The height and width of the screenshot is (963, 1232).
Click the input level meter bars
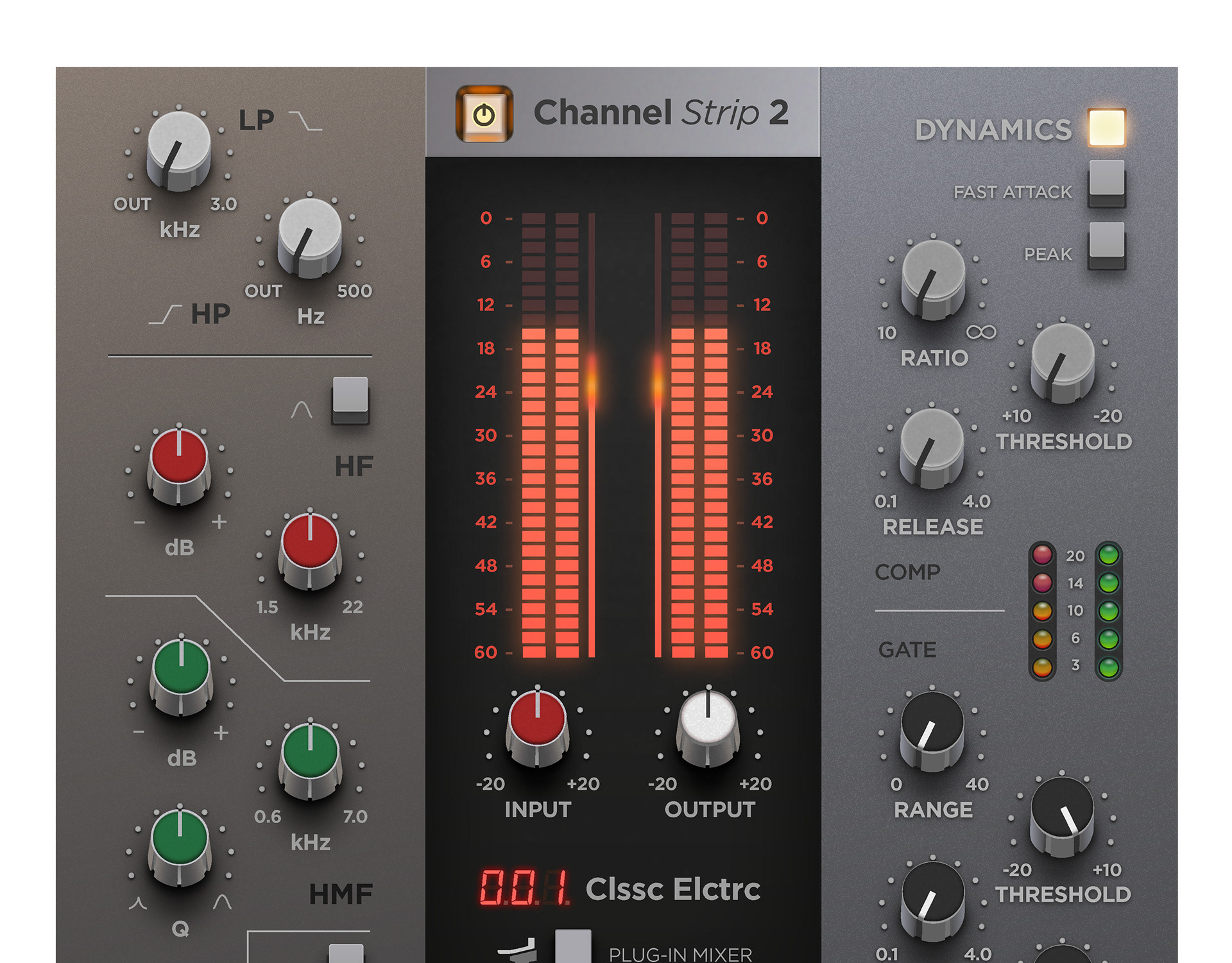click(x=551, y=435)
